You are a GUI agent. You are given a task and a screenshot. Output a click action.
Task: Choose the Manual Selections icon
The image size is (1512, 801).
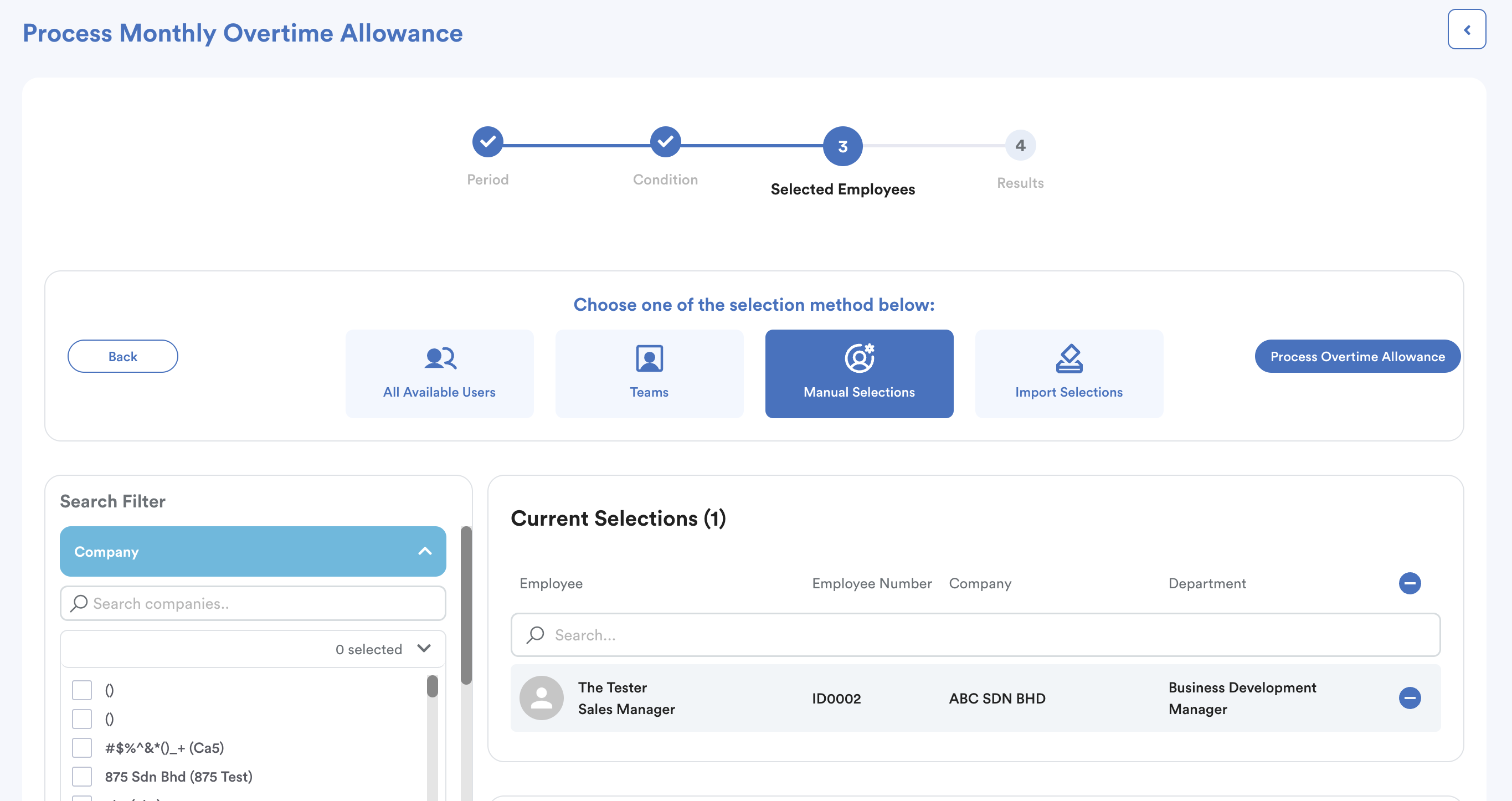pyautogui.click(x=858, y=358)
